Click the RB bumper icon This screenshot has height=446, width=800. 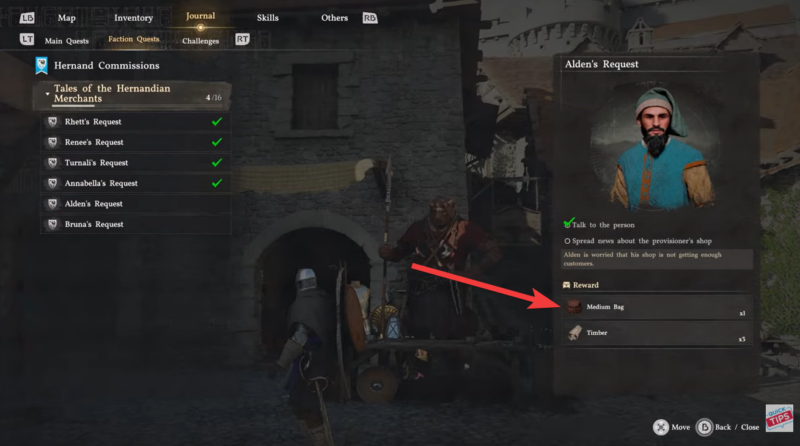pyautogui.click(x=370, y=18)
